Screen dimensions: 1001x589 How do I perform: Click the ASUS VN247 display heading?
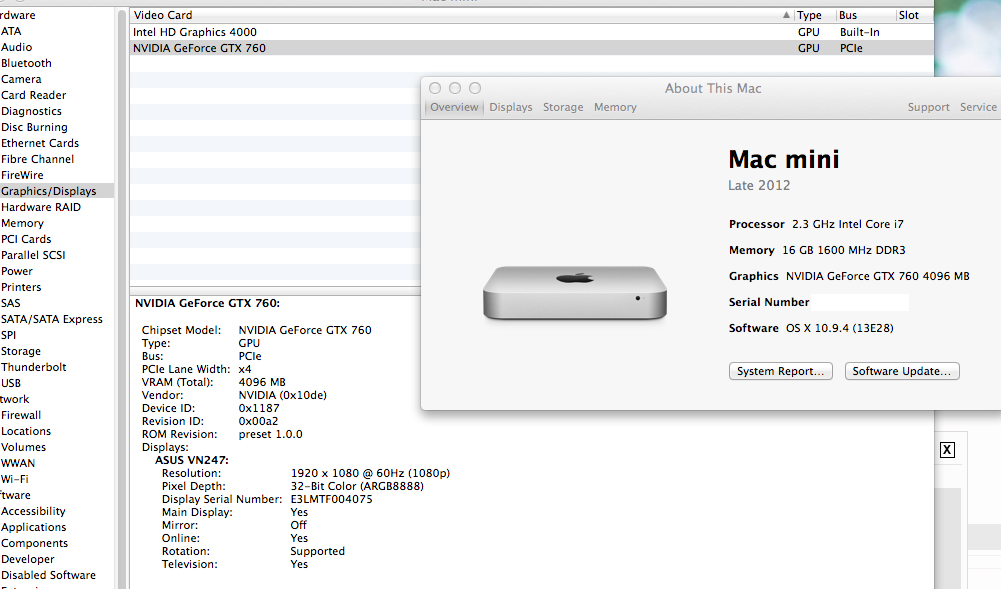[x=192, y=460]
